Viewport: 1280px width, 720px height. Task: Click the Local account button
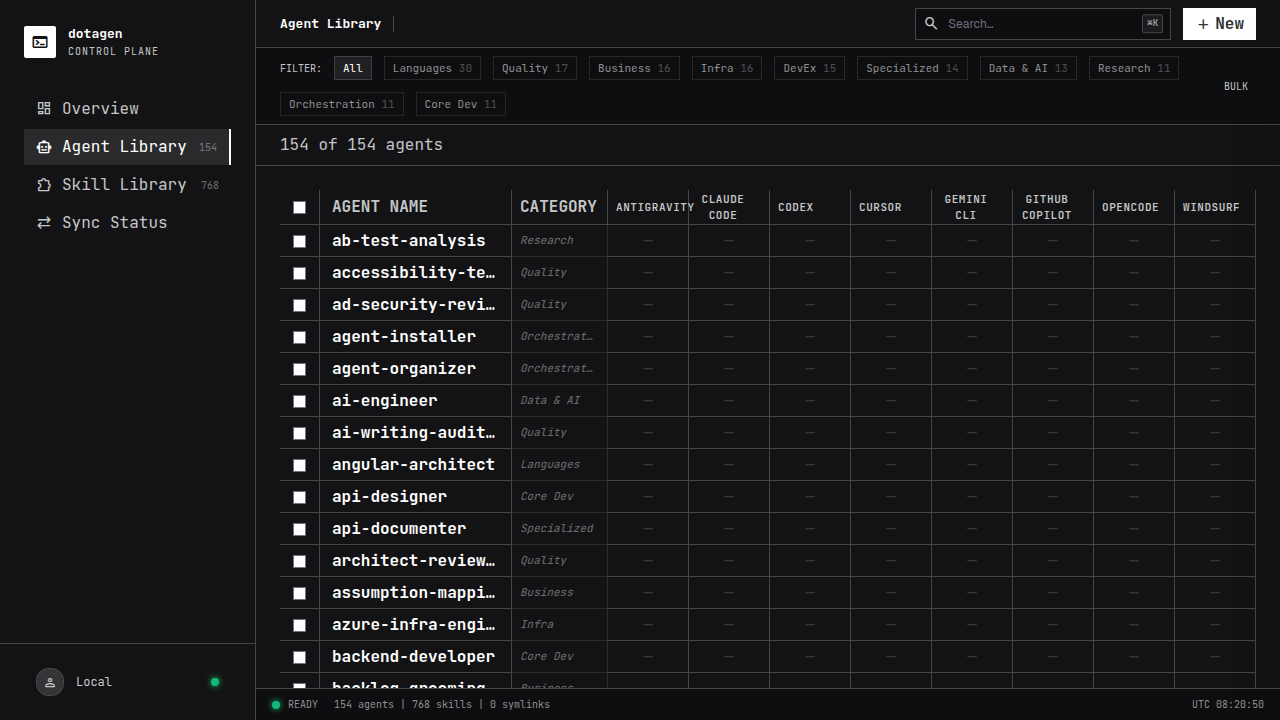pos(127,682)
